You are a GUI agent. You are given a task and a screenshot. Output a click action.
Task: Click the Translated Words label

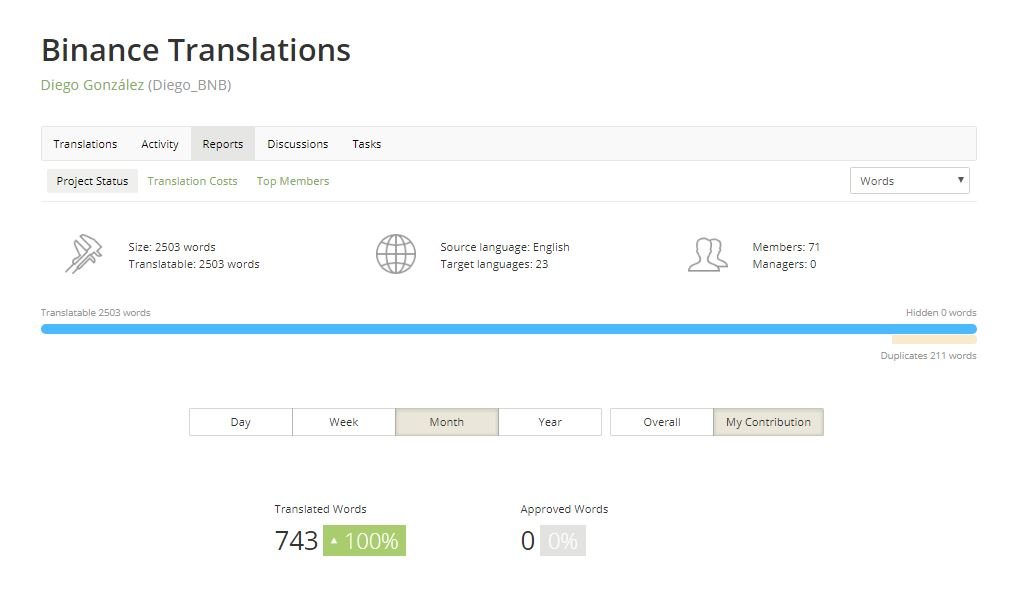tap(320, 509)
